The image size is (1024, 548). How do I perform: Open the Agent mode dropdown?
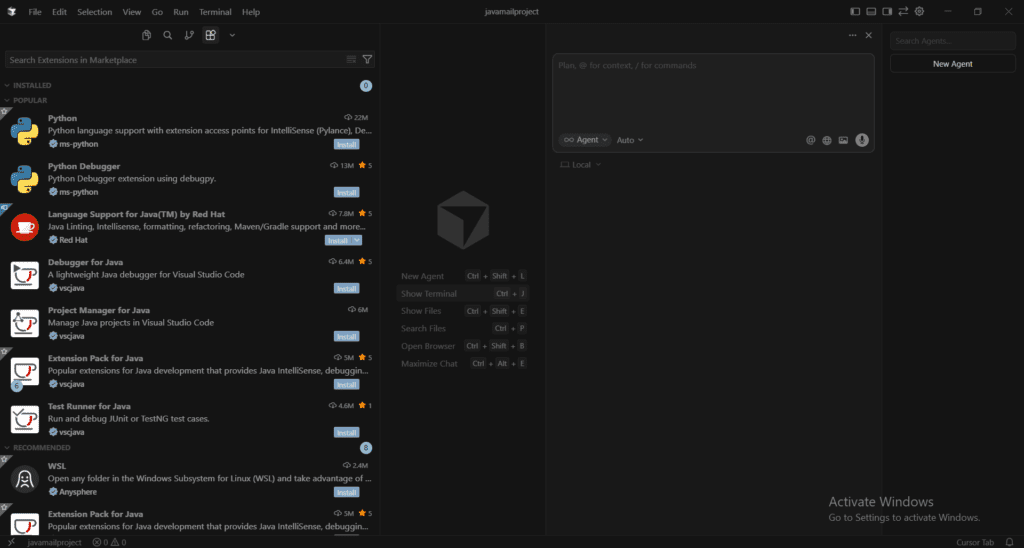point(585,140)
